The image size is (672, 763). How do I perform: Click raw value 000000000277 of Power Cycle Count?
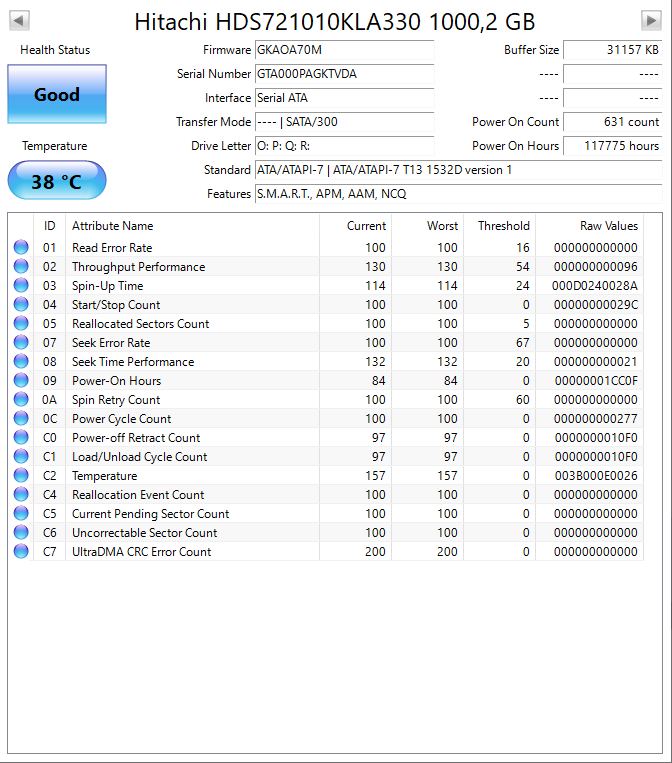tap(596, 418)
